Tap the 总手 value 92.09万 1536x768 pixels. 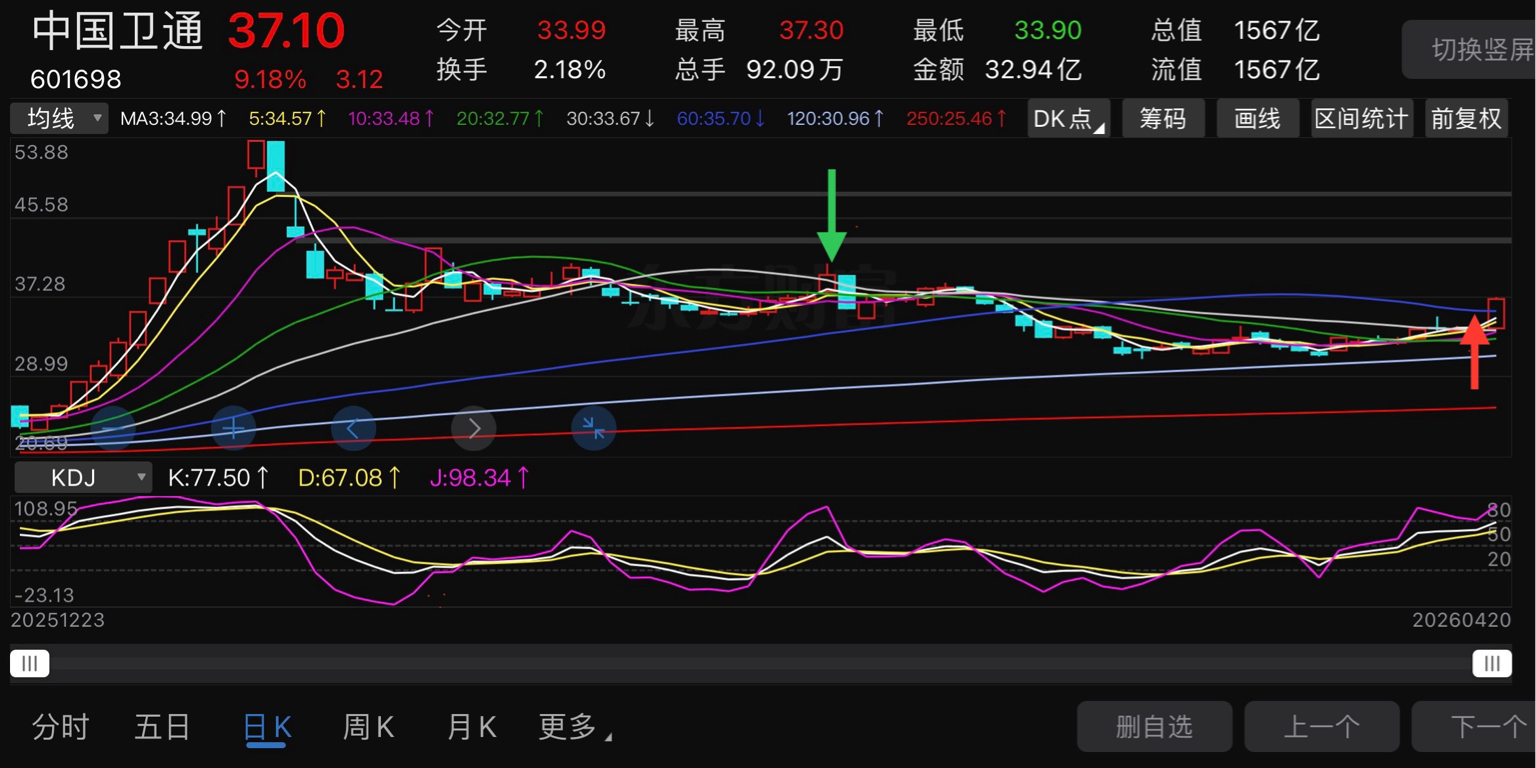tap(795, 70)
